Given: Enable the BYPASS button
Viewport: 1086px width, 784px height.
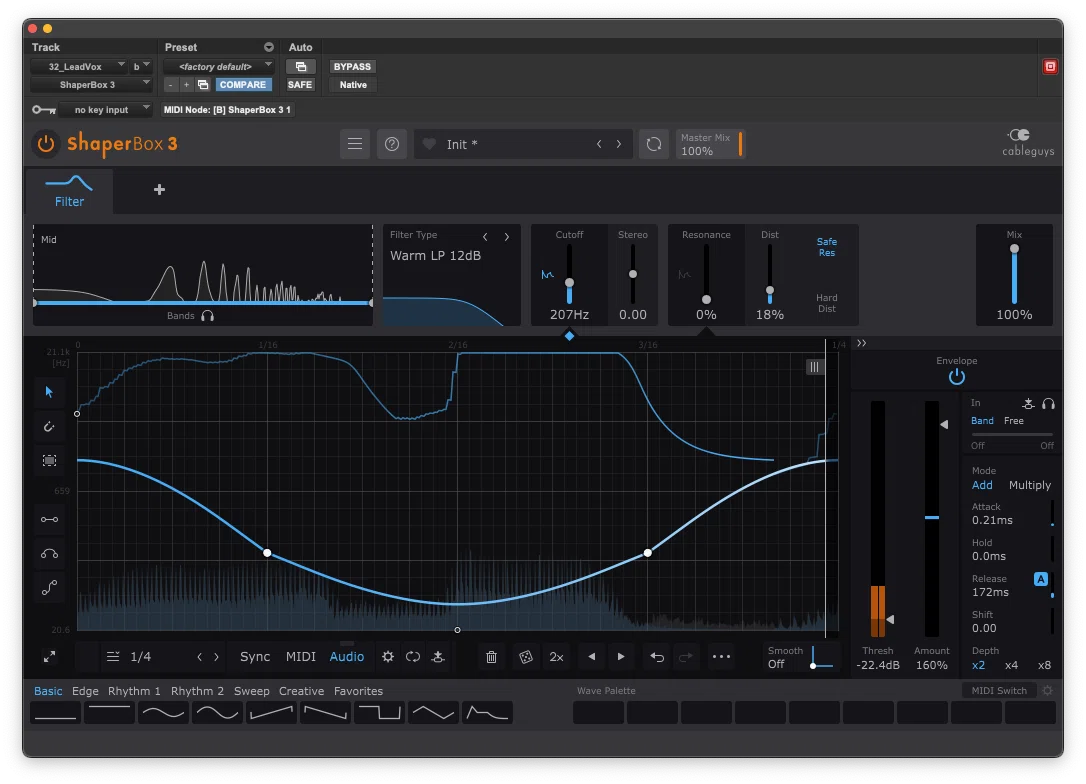Looking at the screenshot, I should tap(352, 66).
